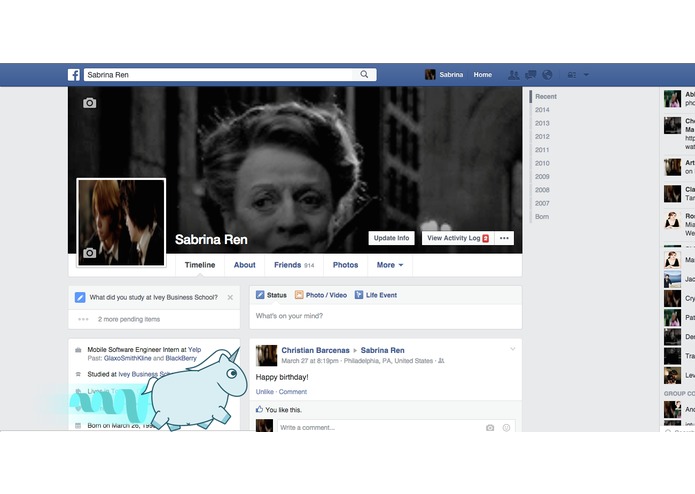
Task: Jump to 2007 on the timeline
Action: click(x=542, y=203)
